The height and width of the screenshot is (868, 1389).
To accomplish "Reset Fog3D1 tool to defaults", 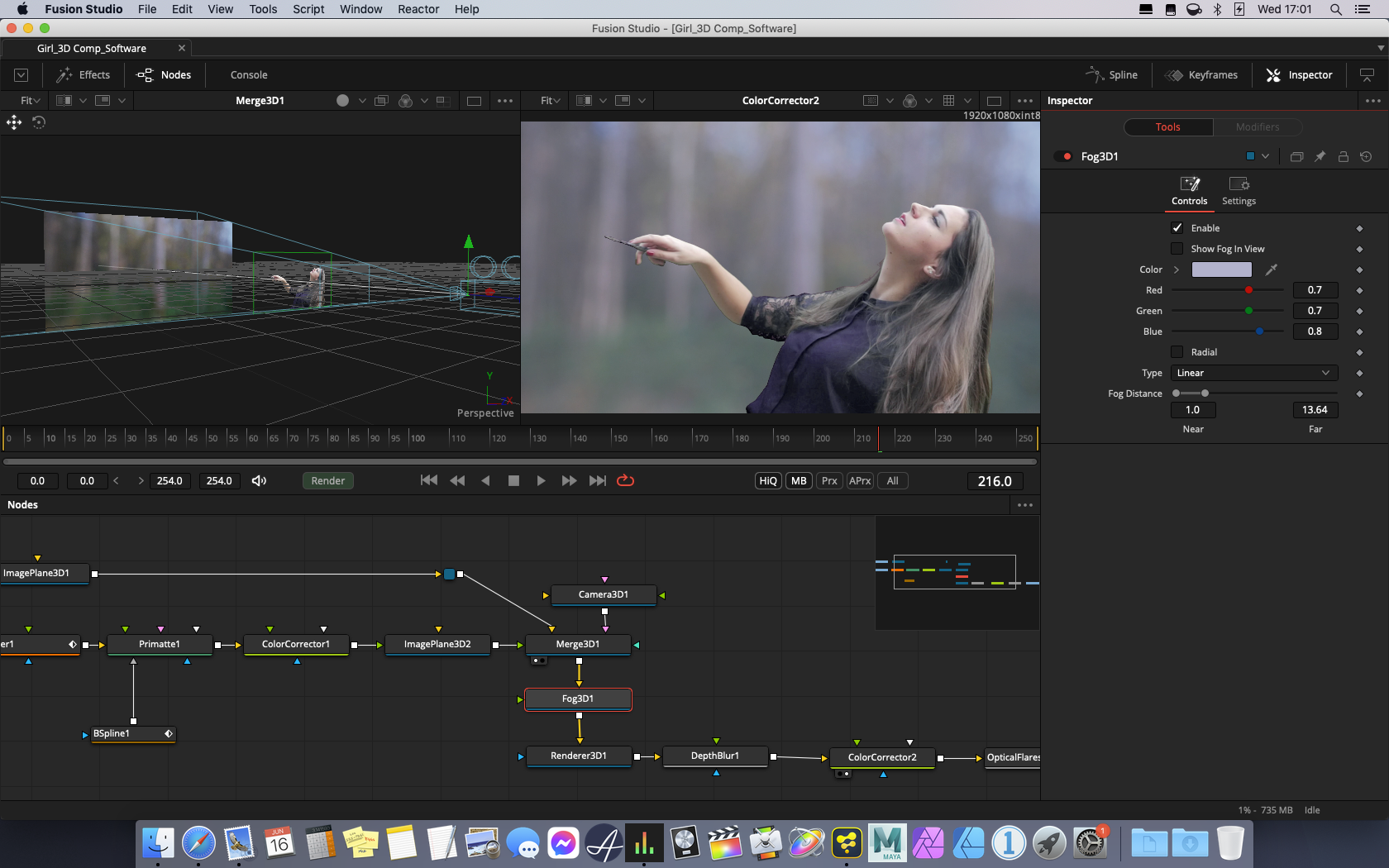I will pyautogui.click(x=1366, y=156).
